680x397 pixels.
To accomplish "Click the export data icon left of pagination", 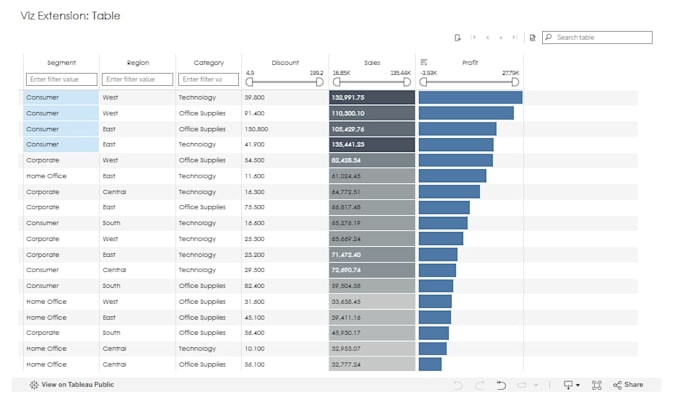I will [458, 38].
